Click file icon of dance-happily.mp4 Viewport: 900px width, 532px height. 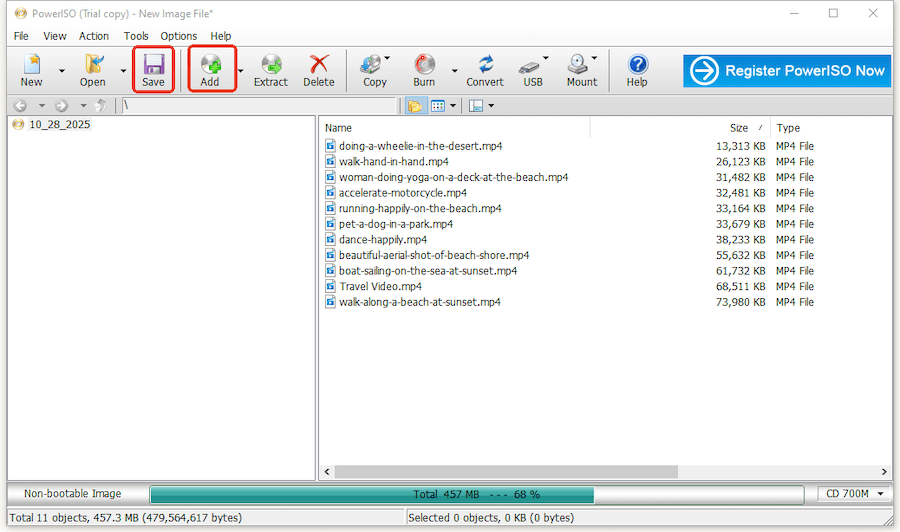coord(331,239)
